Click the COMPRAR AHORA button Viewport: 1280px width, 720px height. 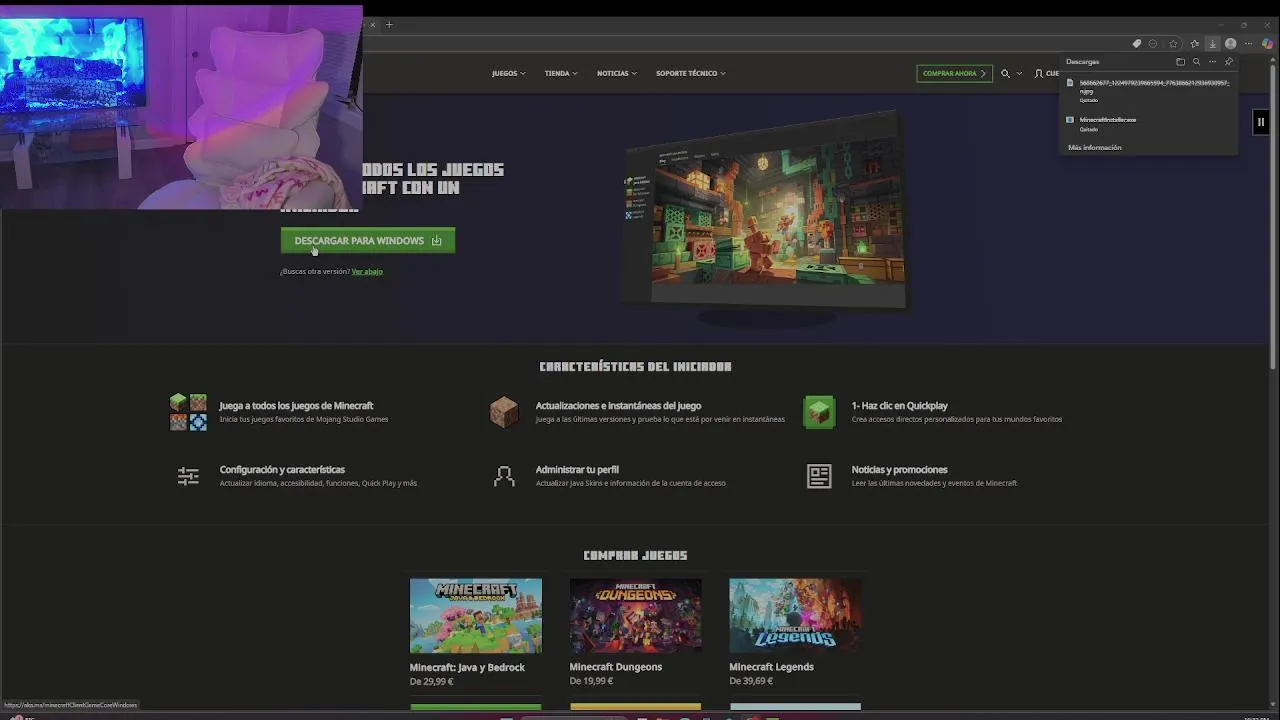954,73
